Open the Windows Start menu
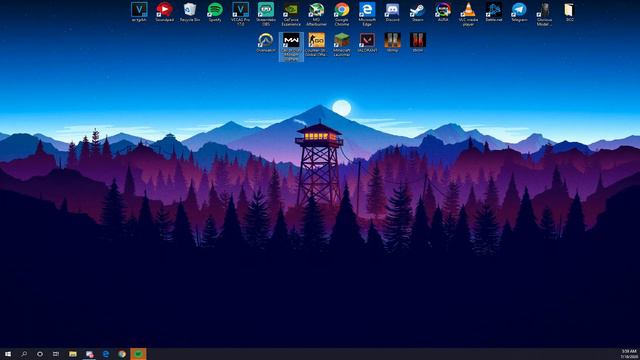The width and height of the screenshot is (640, 360). 8,354
